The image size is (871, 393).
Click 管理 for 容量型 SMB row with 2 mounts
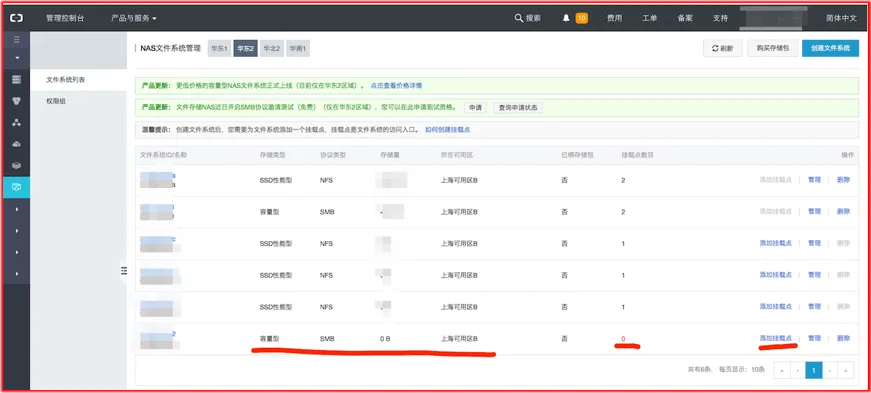(x=814, y=212)
